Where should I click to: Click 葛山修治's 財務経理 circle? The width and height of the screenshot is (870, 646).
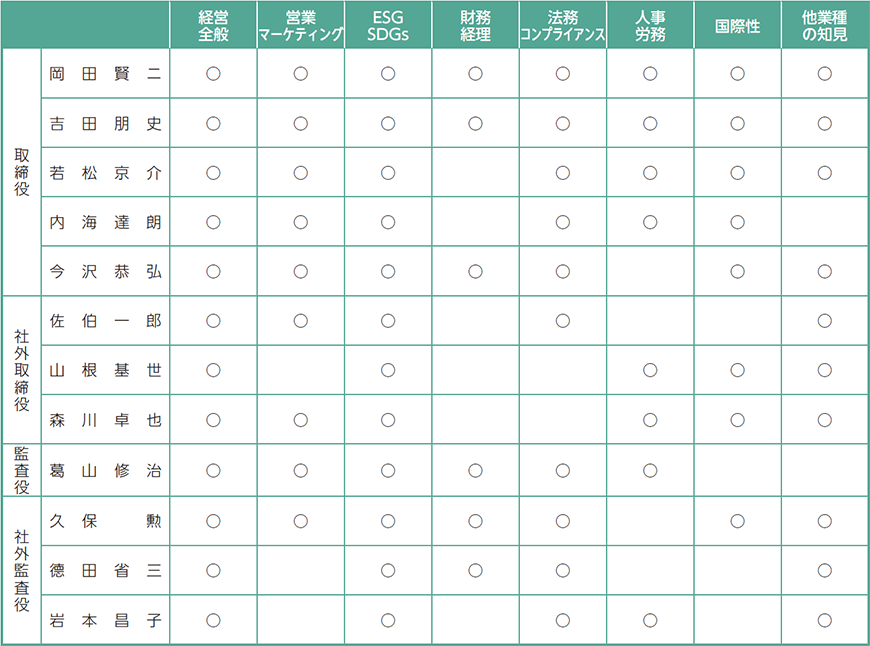[x=475, y=471]
